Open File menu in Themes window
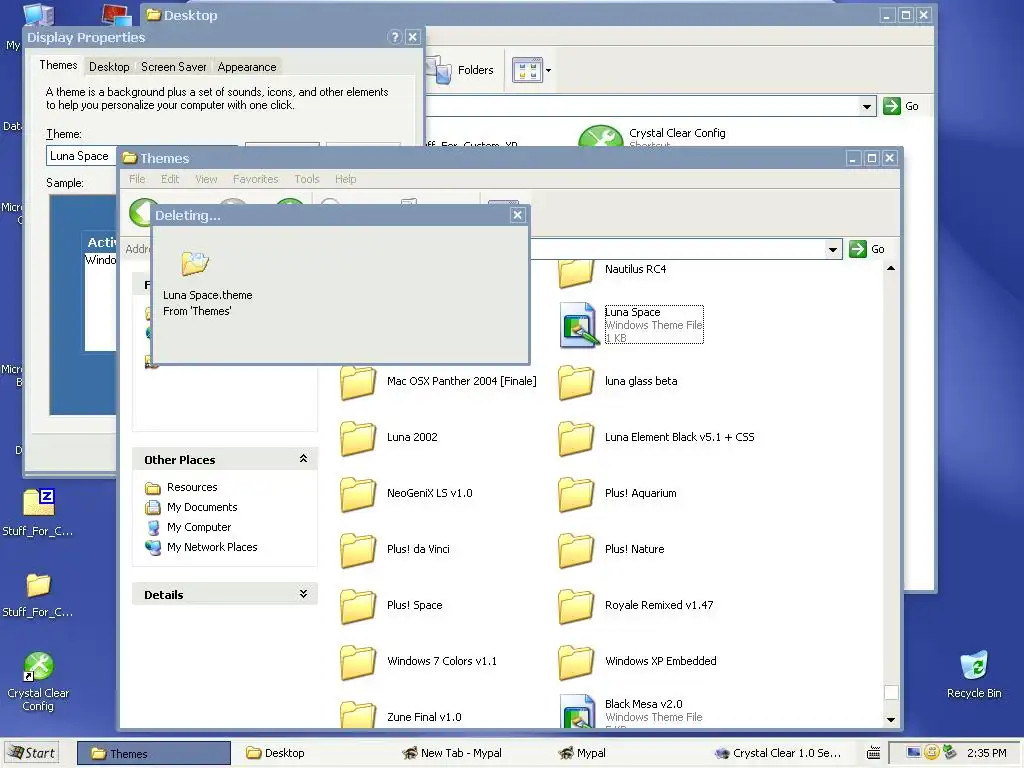The image size is (1024, 768). tap(137, 179)
